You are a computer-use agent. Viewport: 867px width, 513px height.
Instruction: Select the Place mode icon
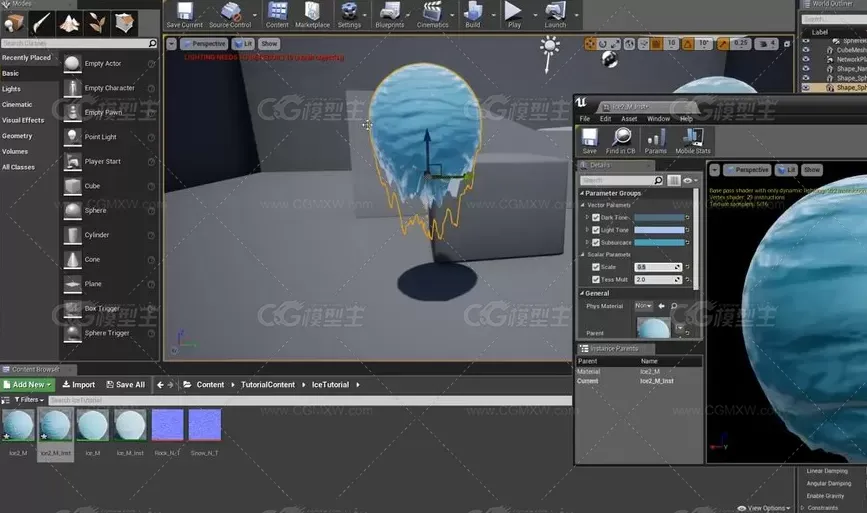[x=14, y=23]
